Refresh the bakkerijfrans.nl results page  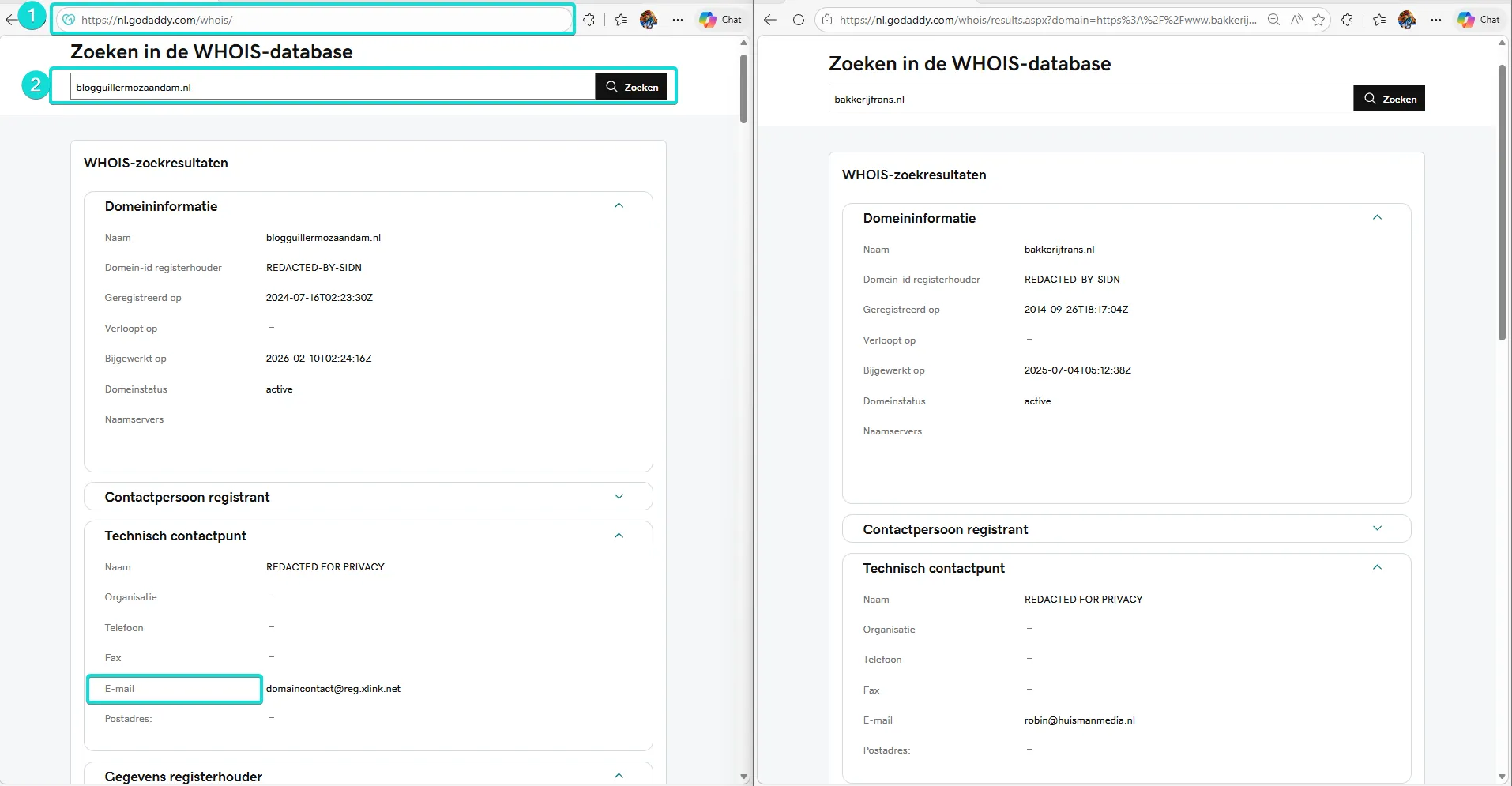click(798, 20)
